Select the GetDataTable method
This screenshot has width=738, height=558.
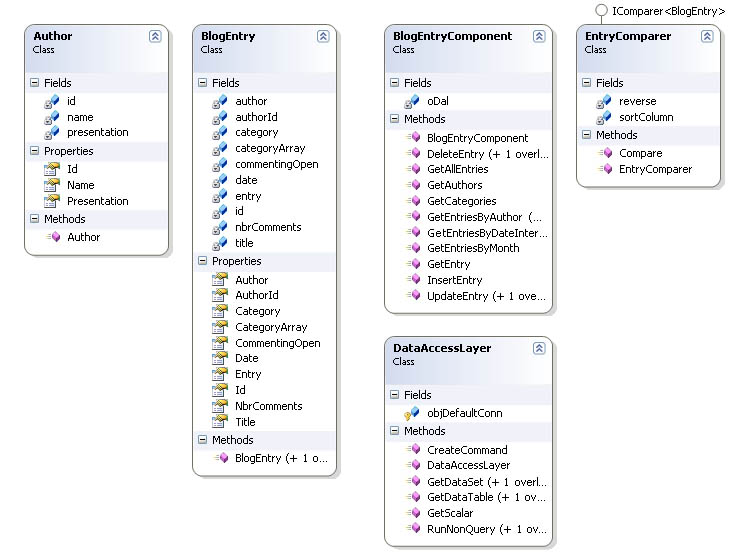coord(486,497)
